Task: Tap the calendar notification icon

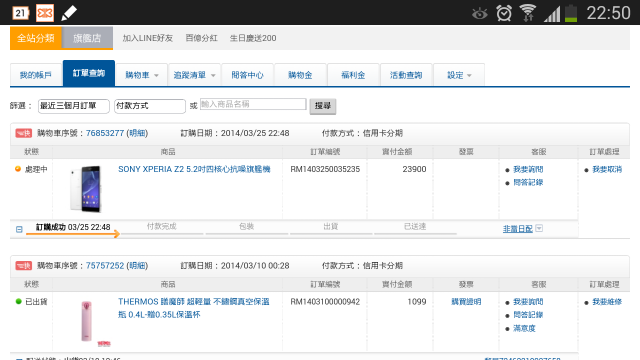Action: click(x=20, y=13)
